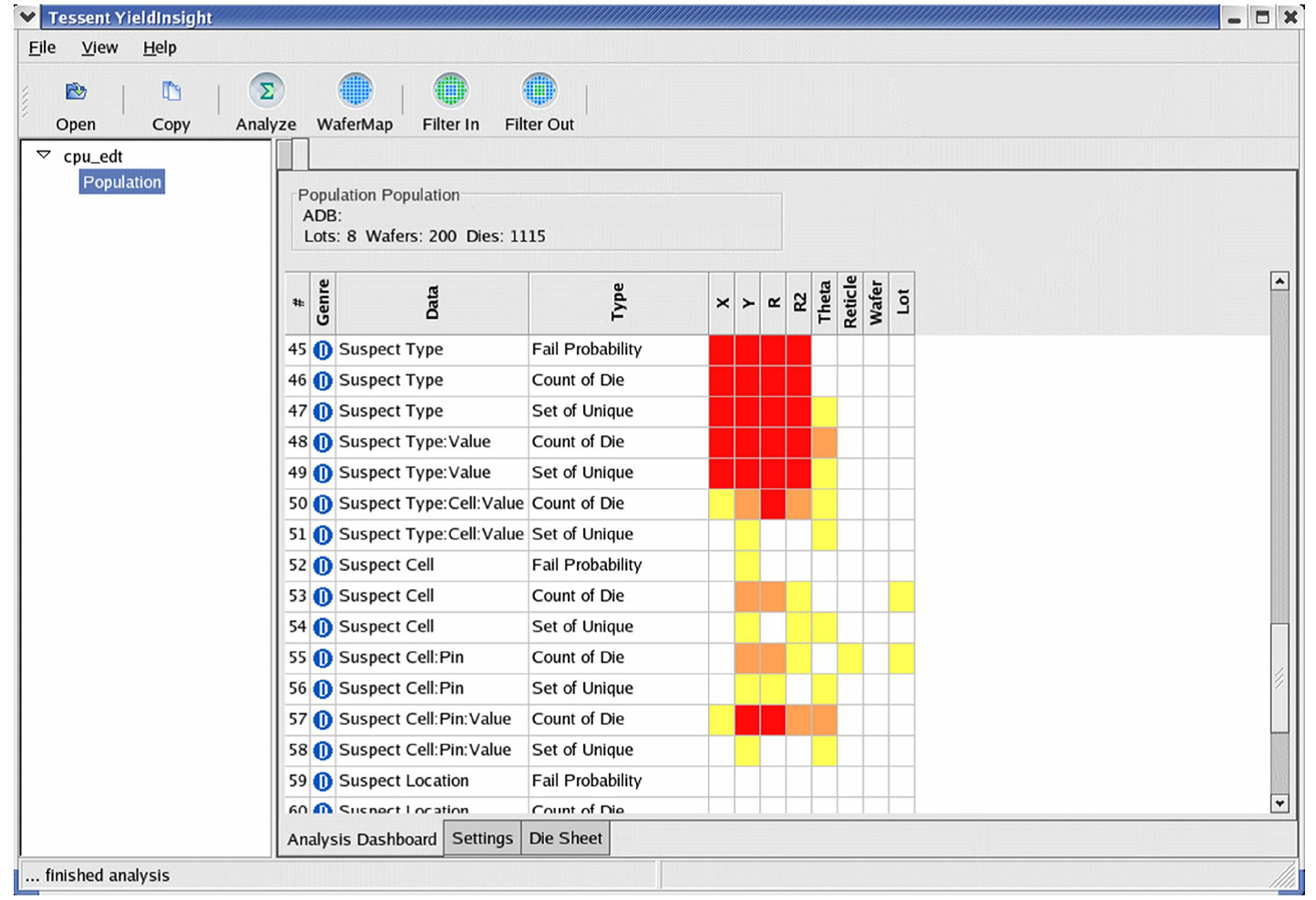This screenshot has height=900, width=1316.
Task: Click 'Count of Die' in row 55
Action: (x=578, y=658)
